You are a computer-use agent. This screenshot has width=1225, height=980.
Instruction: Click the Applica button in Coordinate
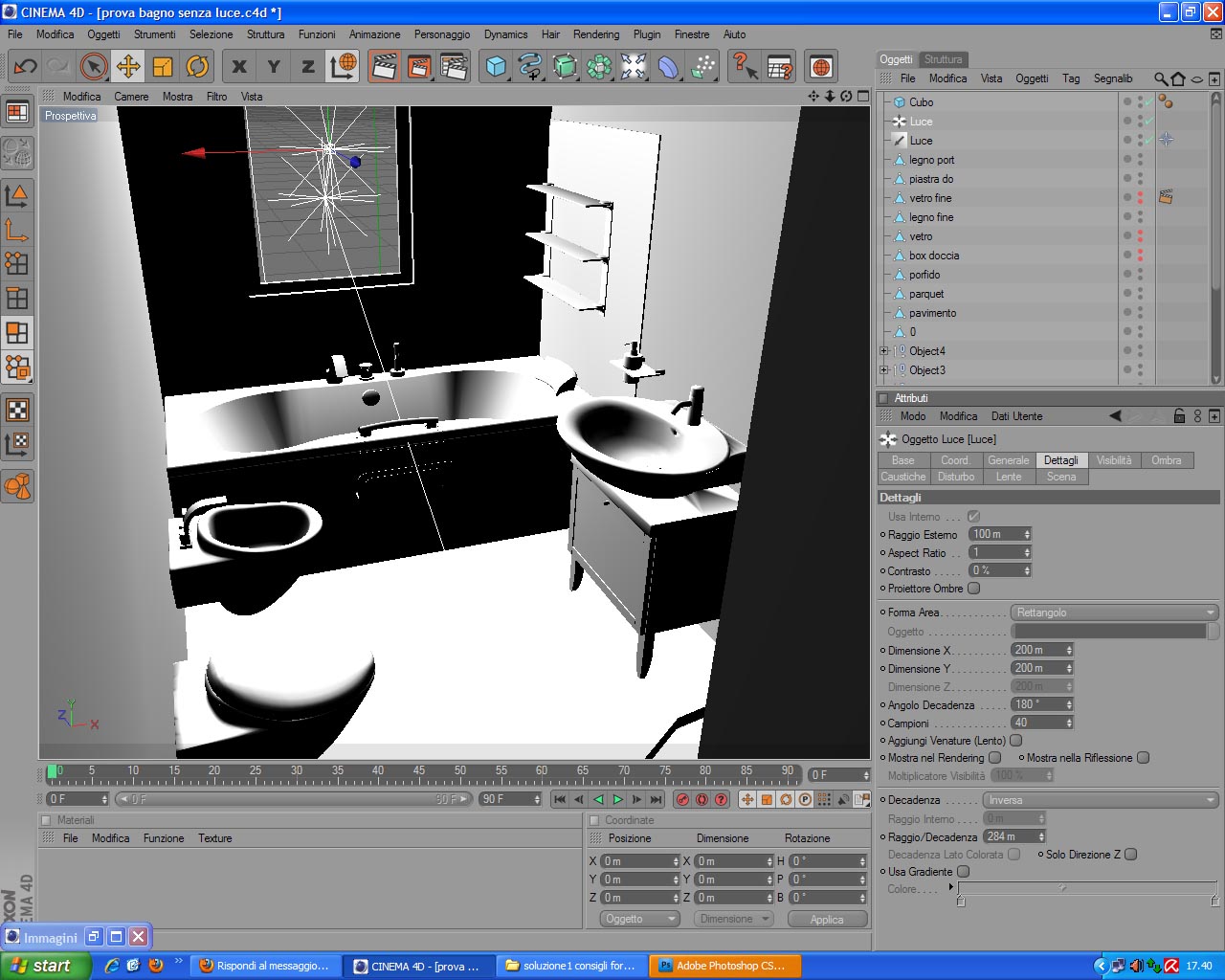point(827,919)
